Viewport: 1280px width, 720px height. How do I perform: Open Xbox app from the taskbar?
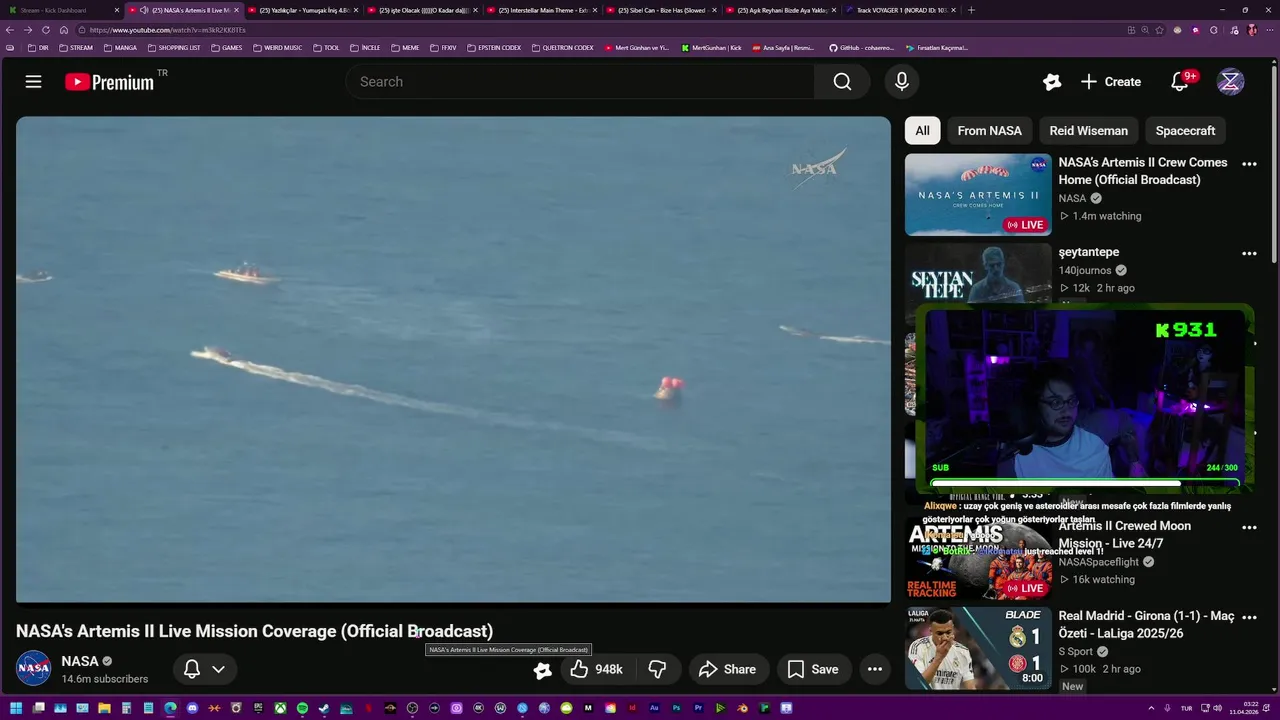280,708
